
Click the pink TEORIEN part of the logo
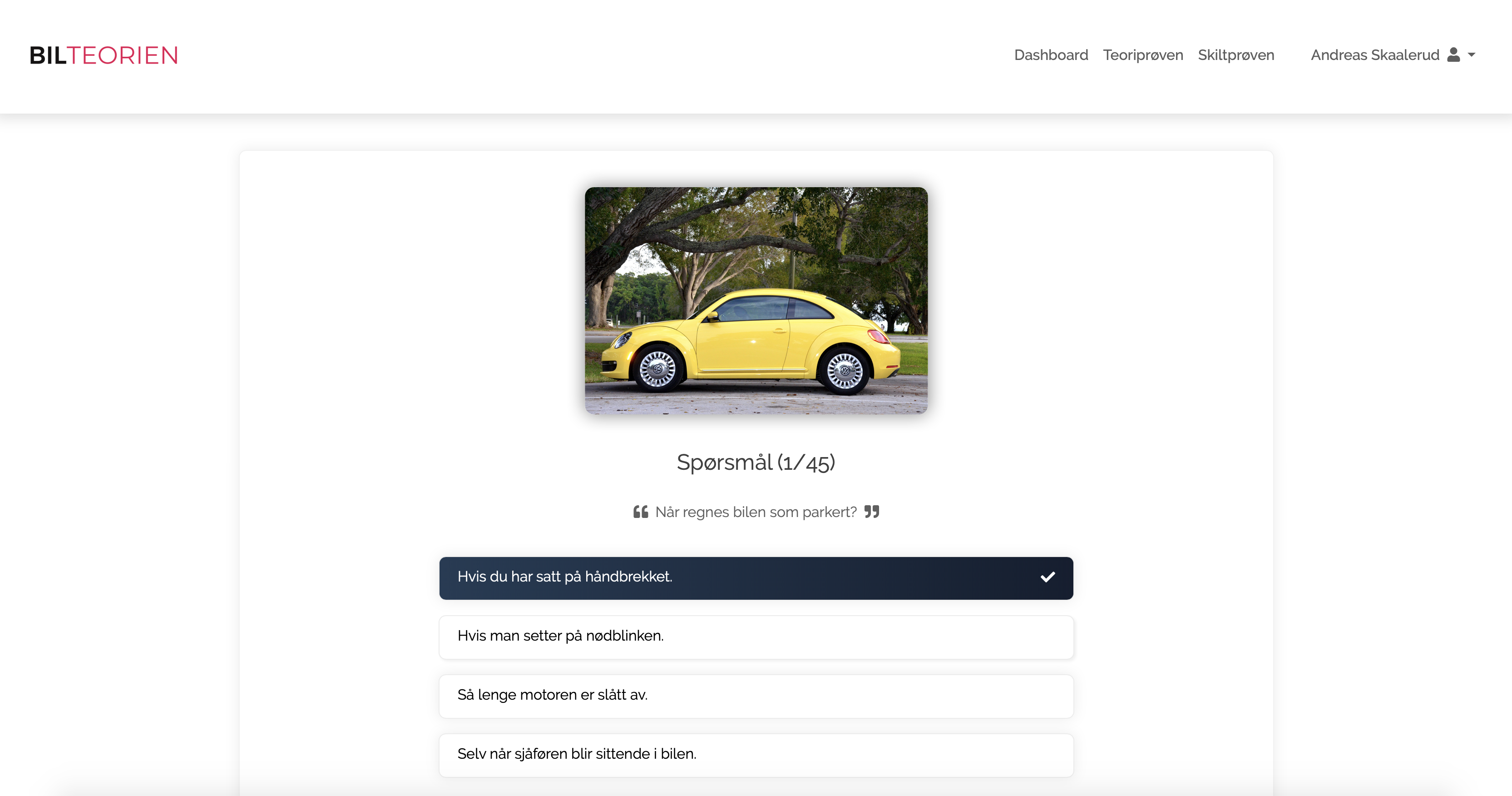(x=123, y=56)
